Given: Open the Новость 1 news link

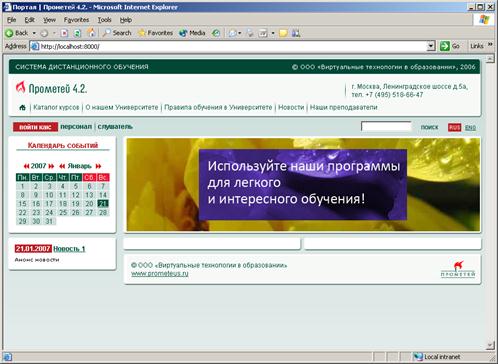Looking at the screenshot, I should [x=69, y=249].
